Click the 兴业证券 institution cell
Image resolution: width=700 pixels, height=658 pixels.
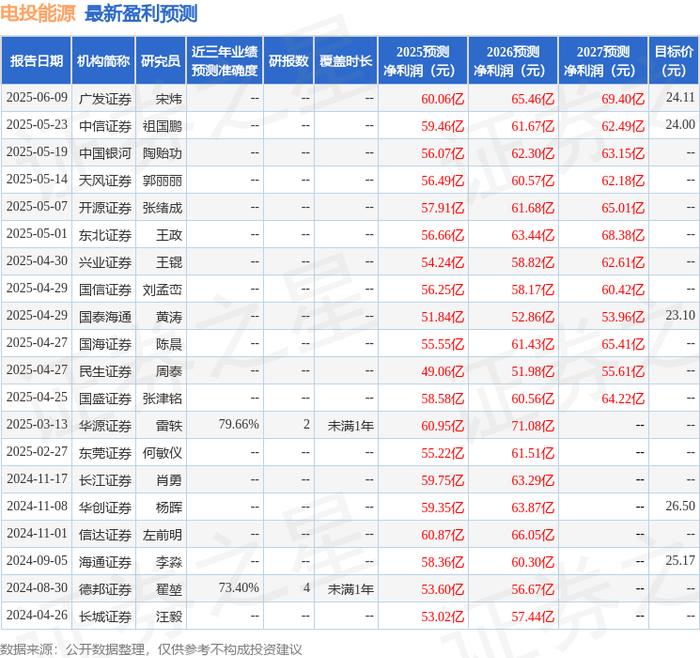point(105,262)
